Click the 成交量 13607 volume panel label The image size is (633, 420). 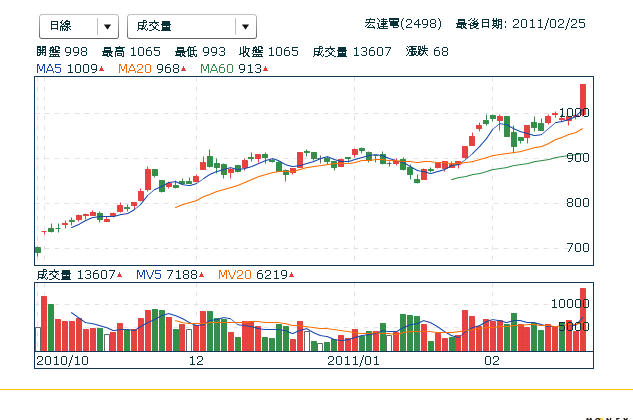click(x=79, y=275)
